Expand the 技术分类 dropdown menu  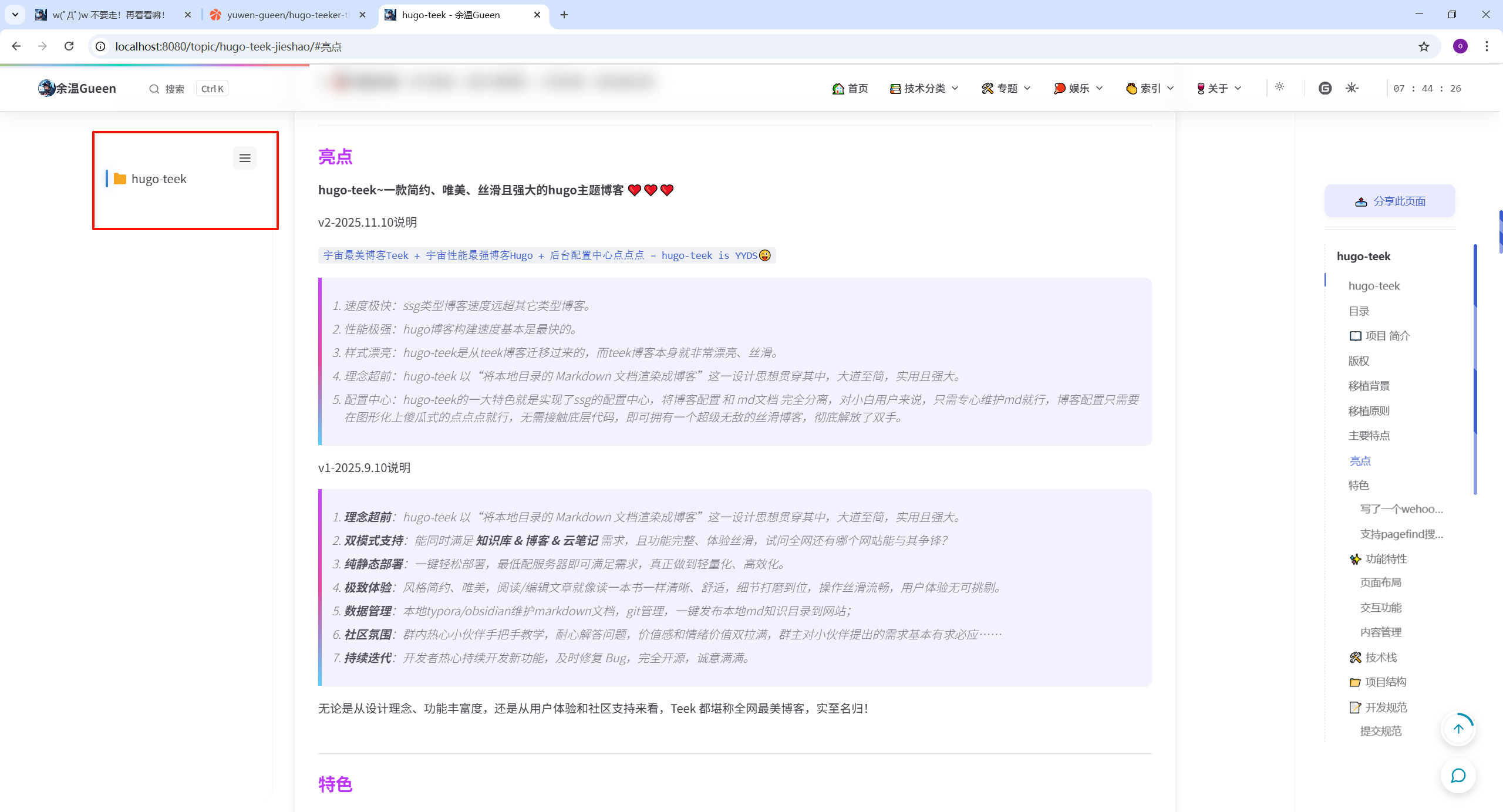tap(924, 88)
